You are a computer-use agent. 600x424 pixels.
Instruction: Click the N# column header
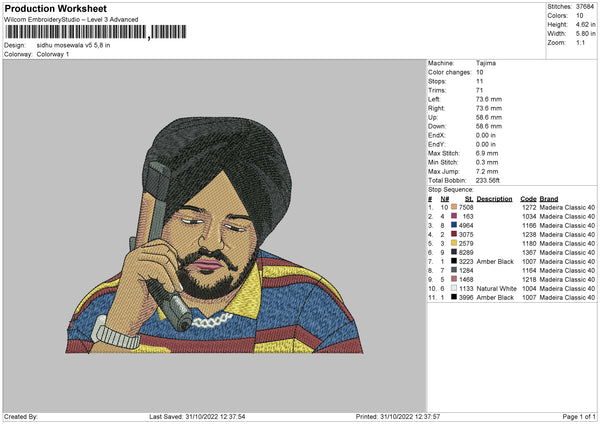pos(444,199)
